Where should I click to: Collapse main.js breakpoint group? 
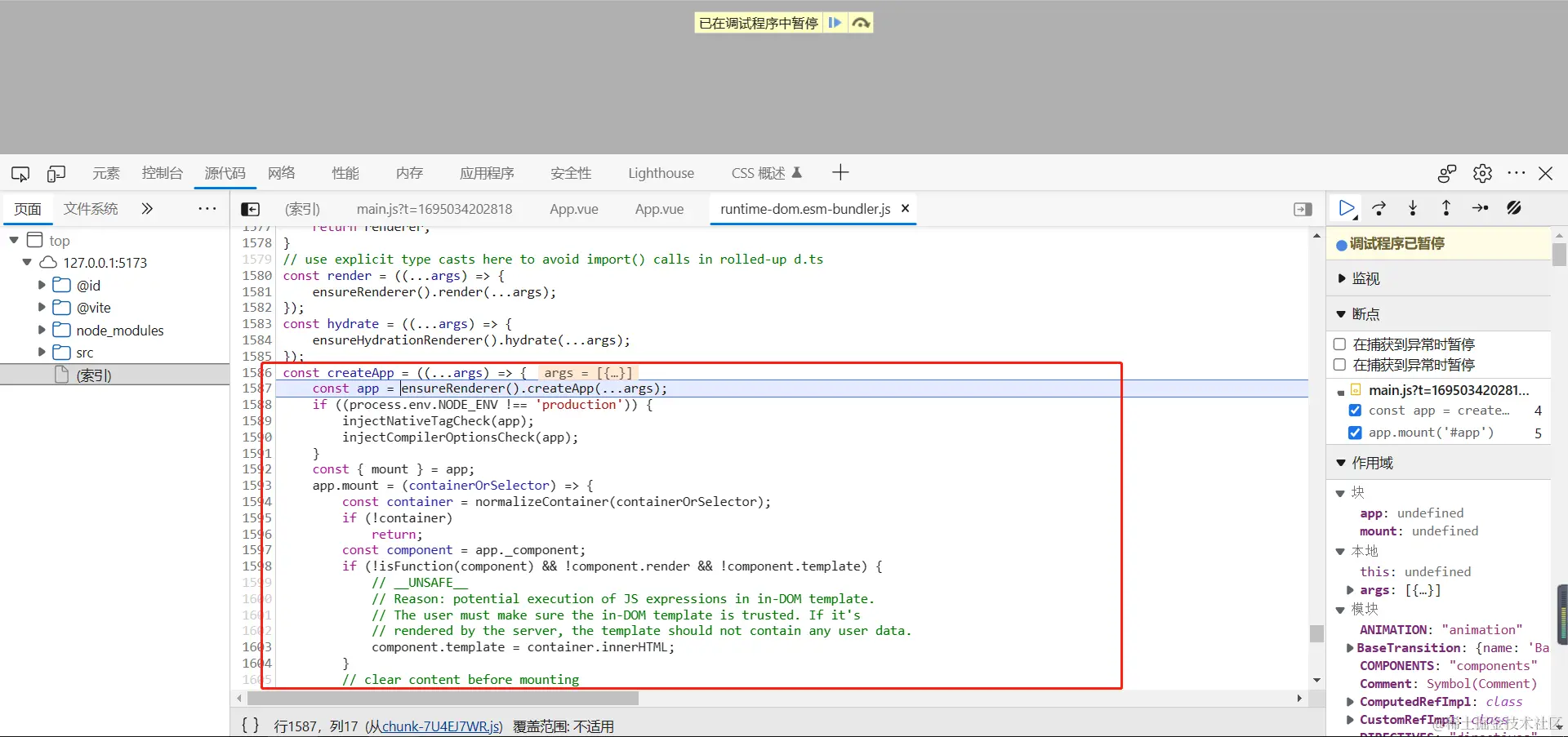coord(1340,393)
